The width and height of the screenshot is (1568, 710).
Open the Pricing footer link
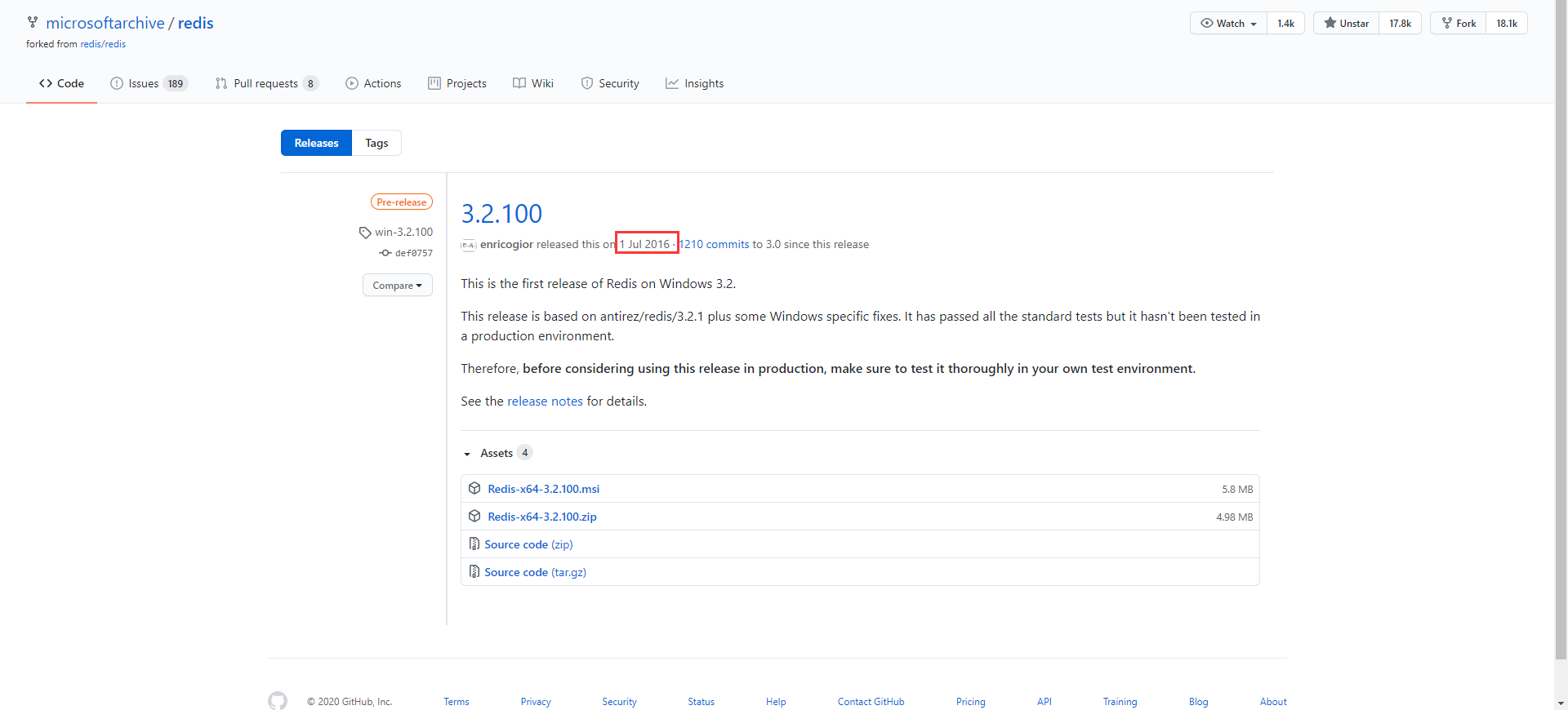click(x=970, y=702)
